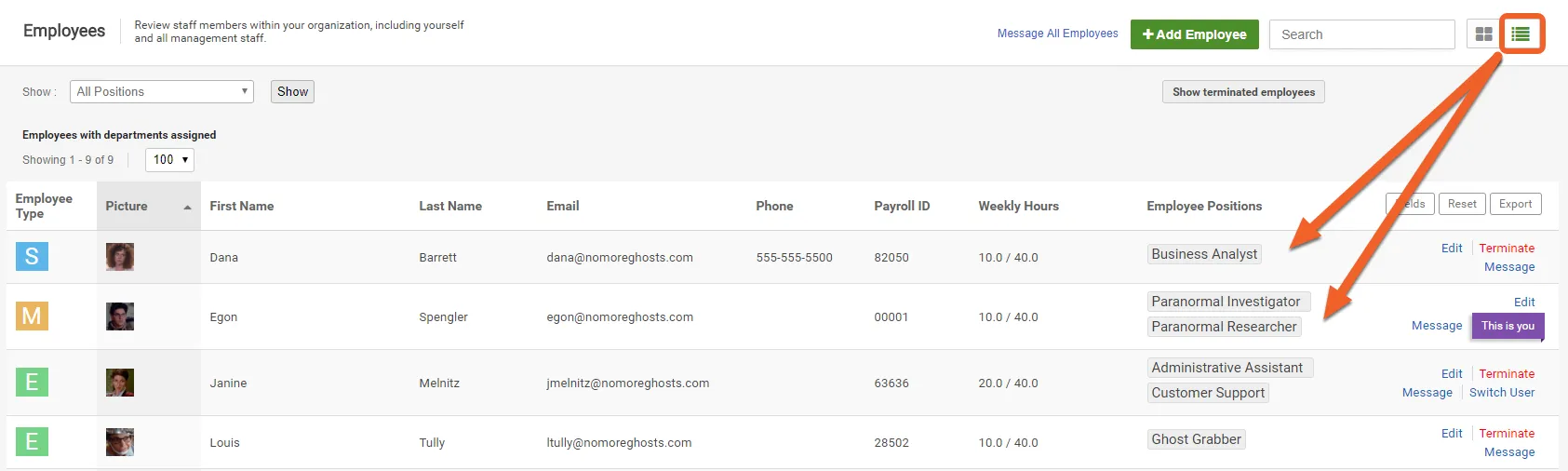This screenshot has width=1568, height=471.
Task: Click Louis's E employee type badge
Action: [x=32, y=441]
